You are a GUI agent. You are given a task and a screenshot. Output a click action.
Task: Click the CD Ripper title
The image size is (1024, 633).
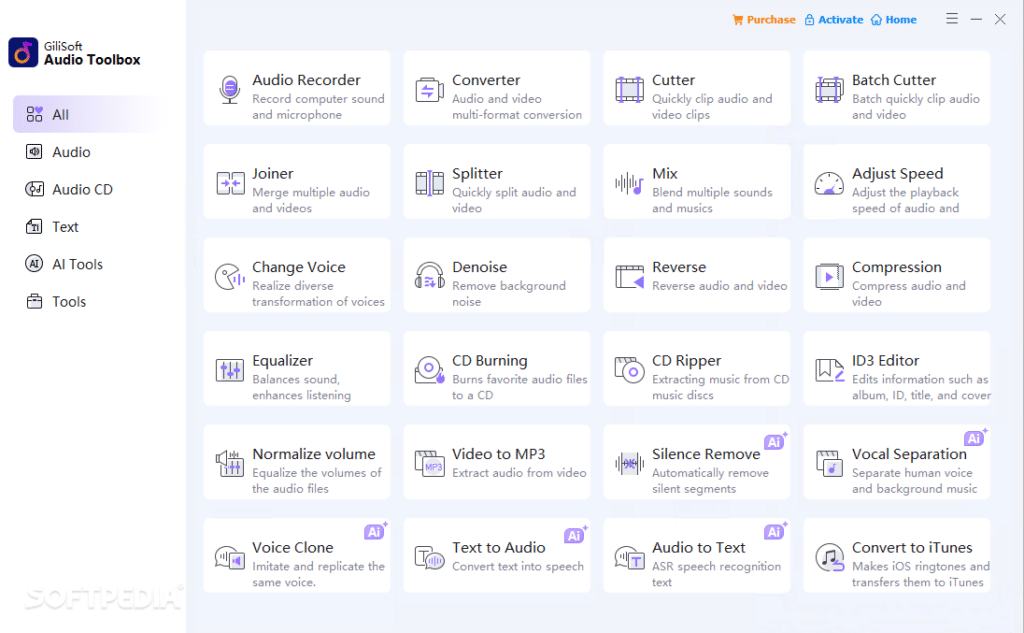[x=686, y=361]
